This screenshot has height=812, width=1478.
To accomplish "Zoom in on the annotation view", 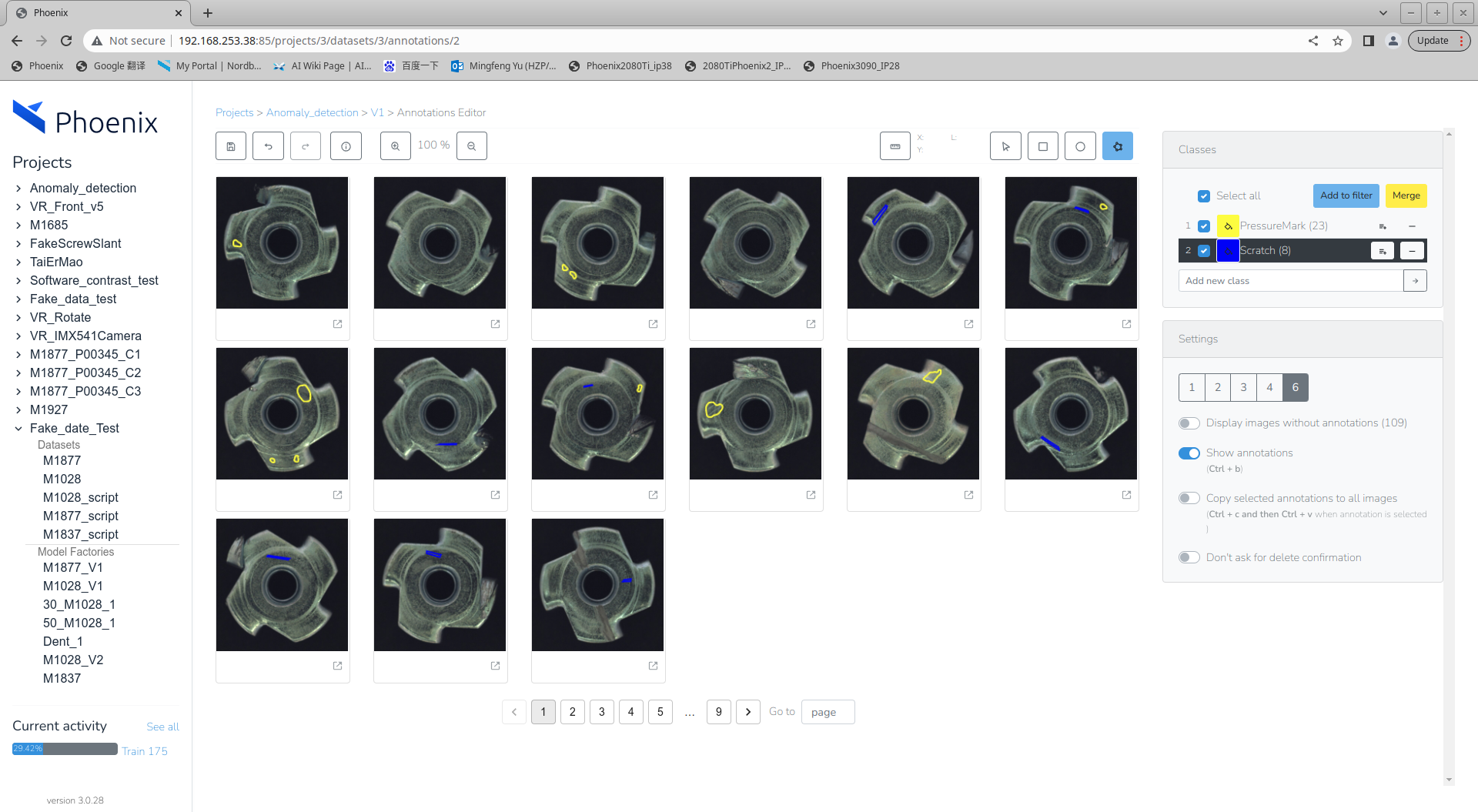I will [x=395, y=145].
